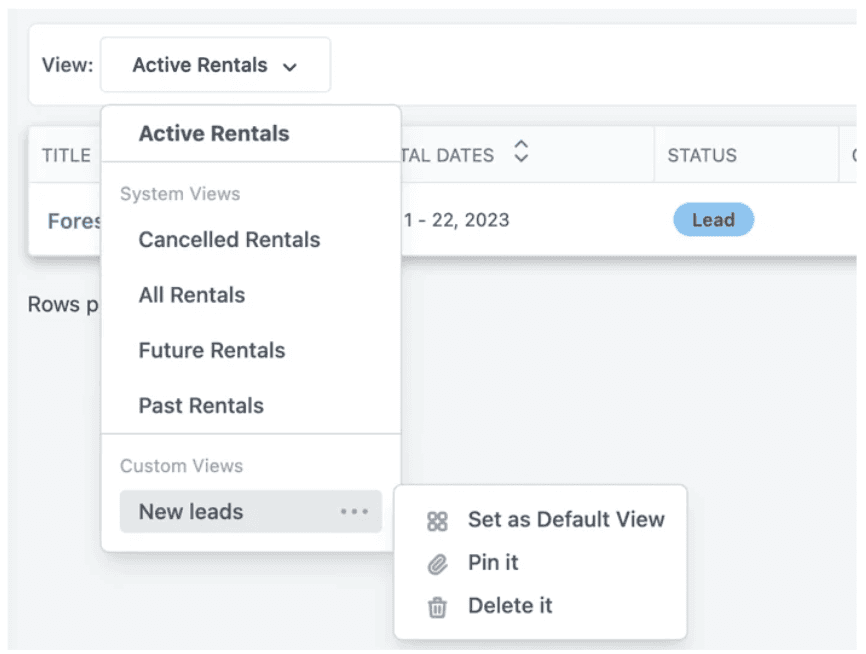Click the blue Lead status badge

click(x=713, y=220)
